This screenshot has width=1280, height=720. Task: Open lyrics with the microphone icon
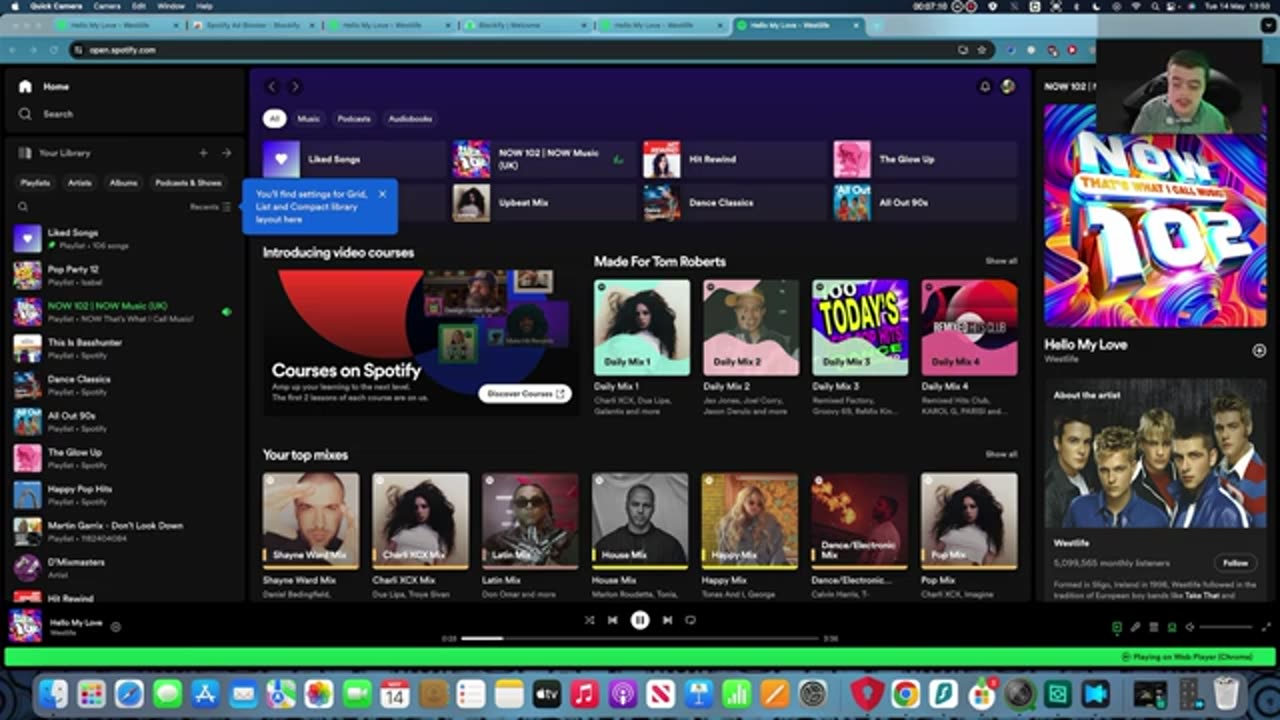pos(1135,627)
